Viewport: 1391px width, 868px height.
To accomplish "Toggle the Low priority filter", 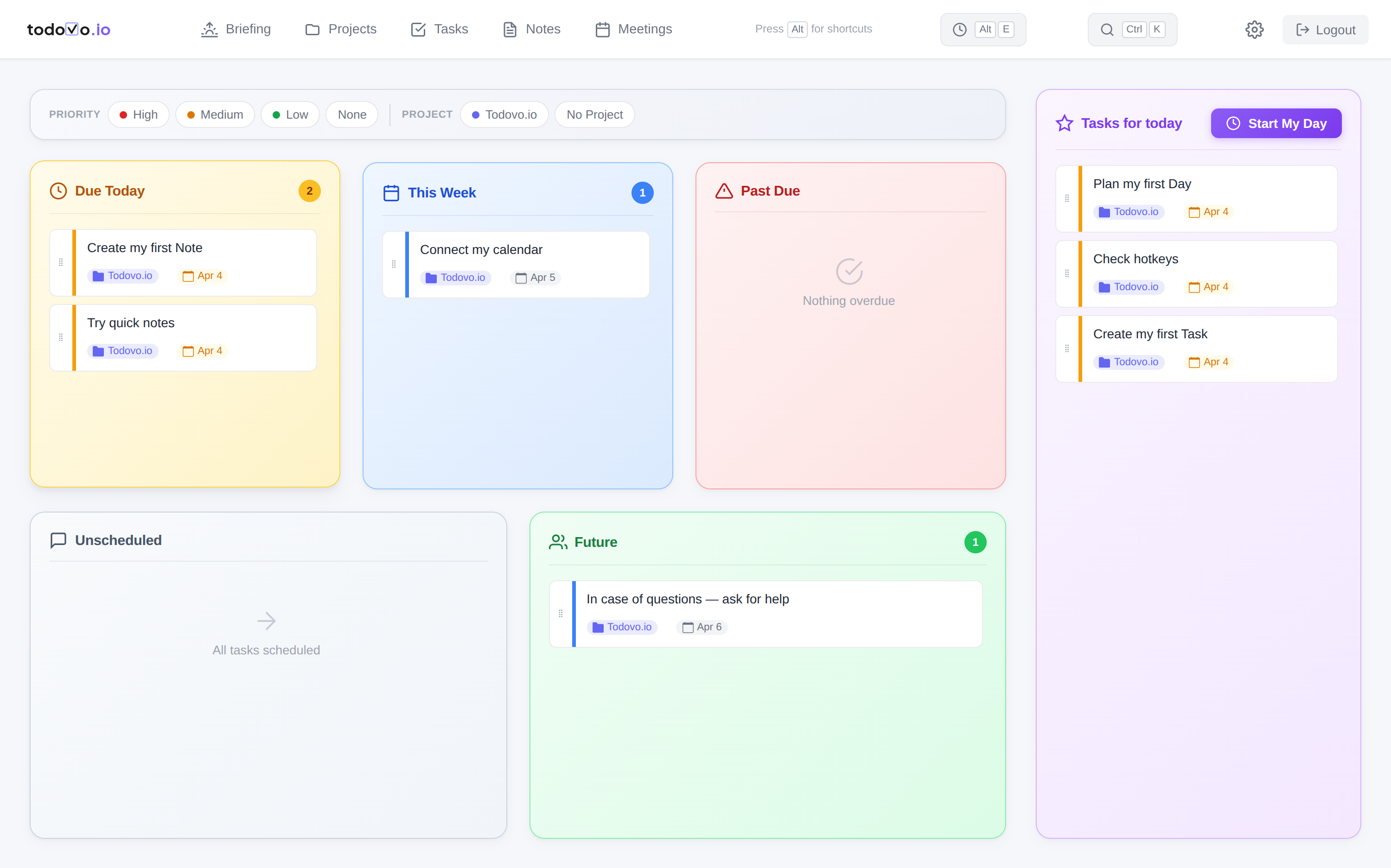I will (290, 115).
